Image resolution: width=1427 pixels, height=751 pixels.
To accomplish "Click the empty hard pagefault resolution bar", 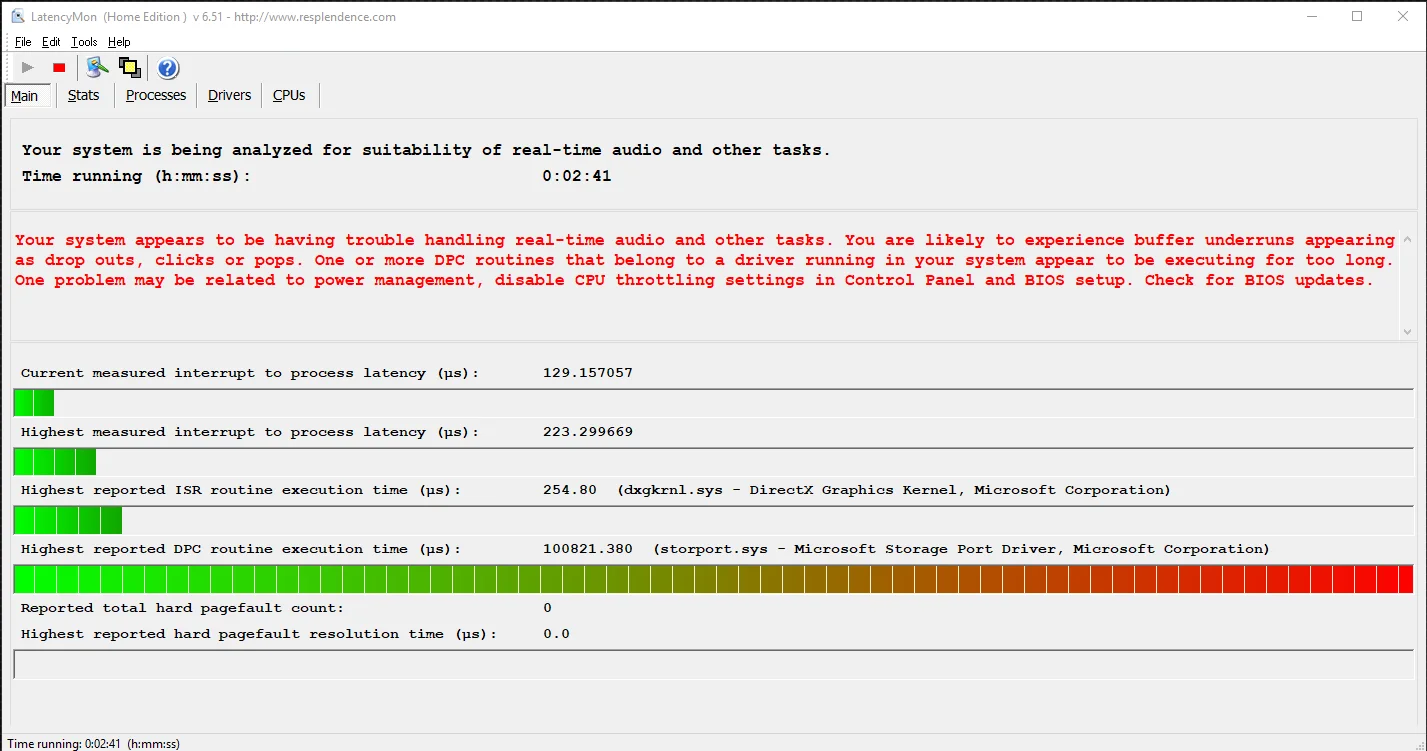I will coord(713,664).
